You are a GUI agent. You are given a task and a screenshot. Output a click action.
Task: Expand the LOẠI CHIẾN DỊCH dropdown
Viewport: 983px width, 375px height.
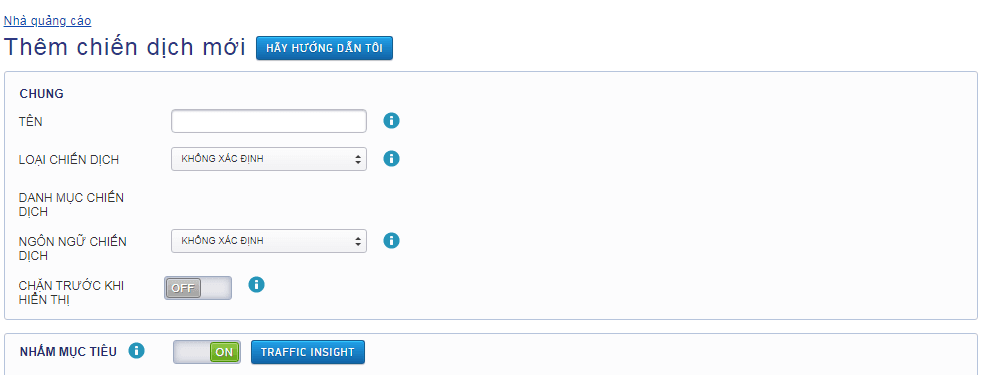pyautogui.click(x=269, y=159)
